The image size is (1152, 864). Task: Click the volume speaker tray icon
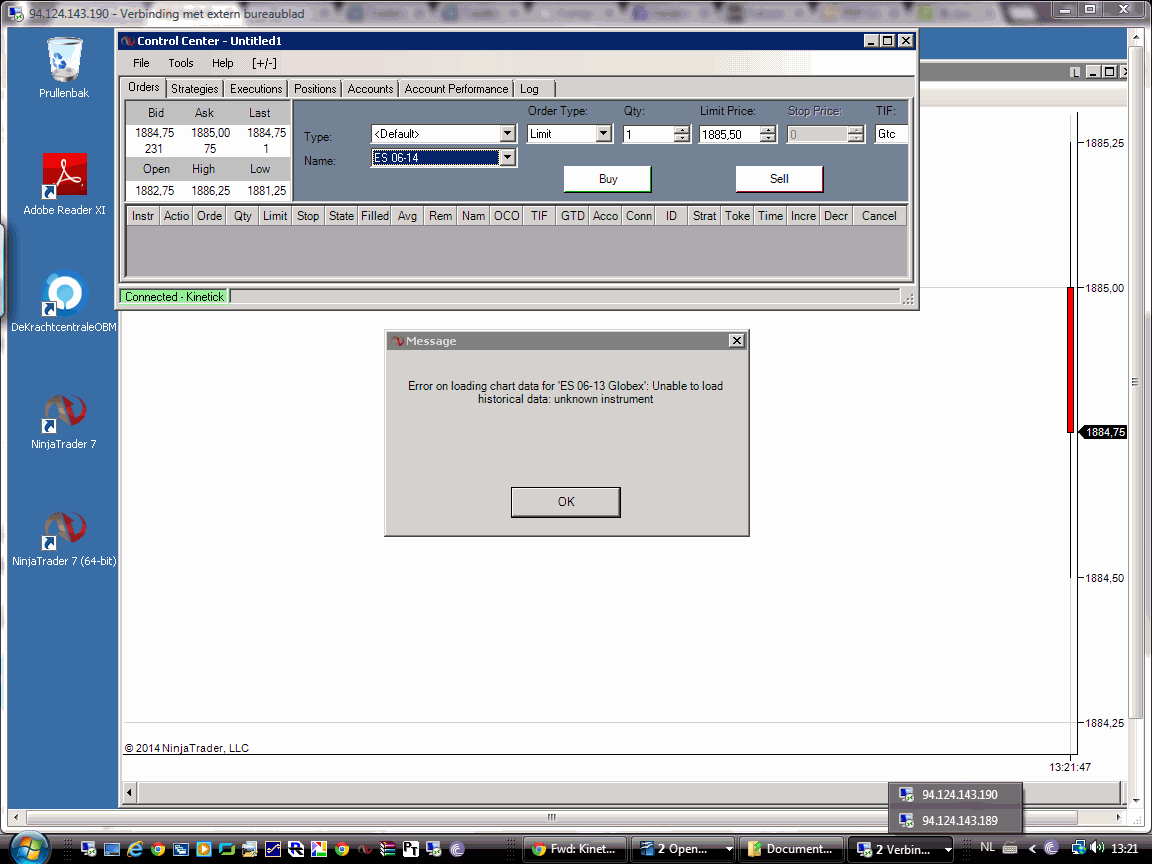tap(1098, 848)
